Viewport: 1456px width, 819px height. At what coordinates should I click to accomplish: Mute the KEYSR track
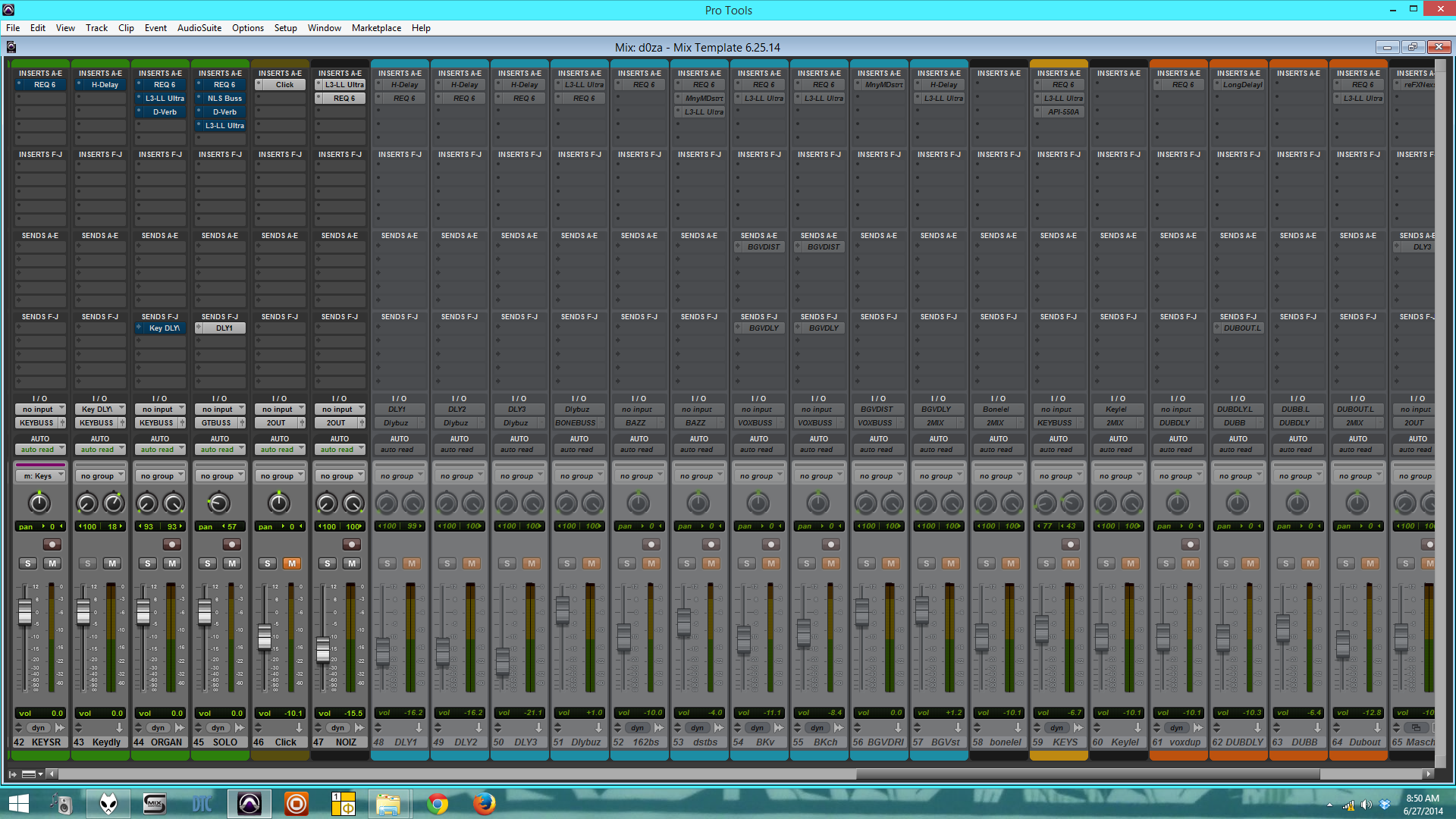coord(52,563)
